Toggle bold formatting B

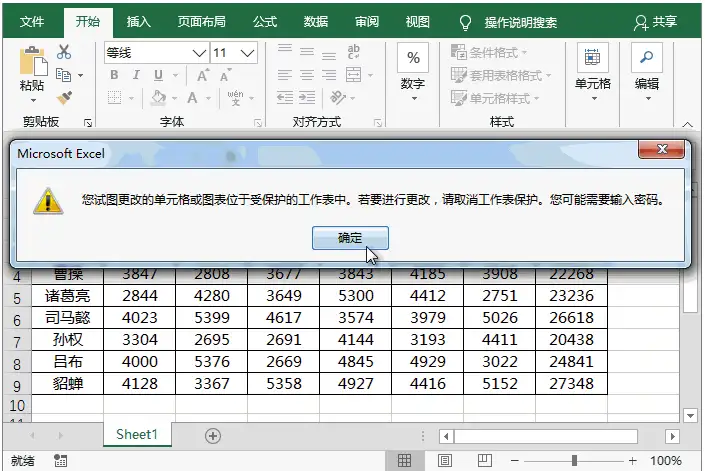[x=114, y=75]
